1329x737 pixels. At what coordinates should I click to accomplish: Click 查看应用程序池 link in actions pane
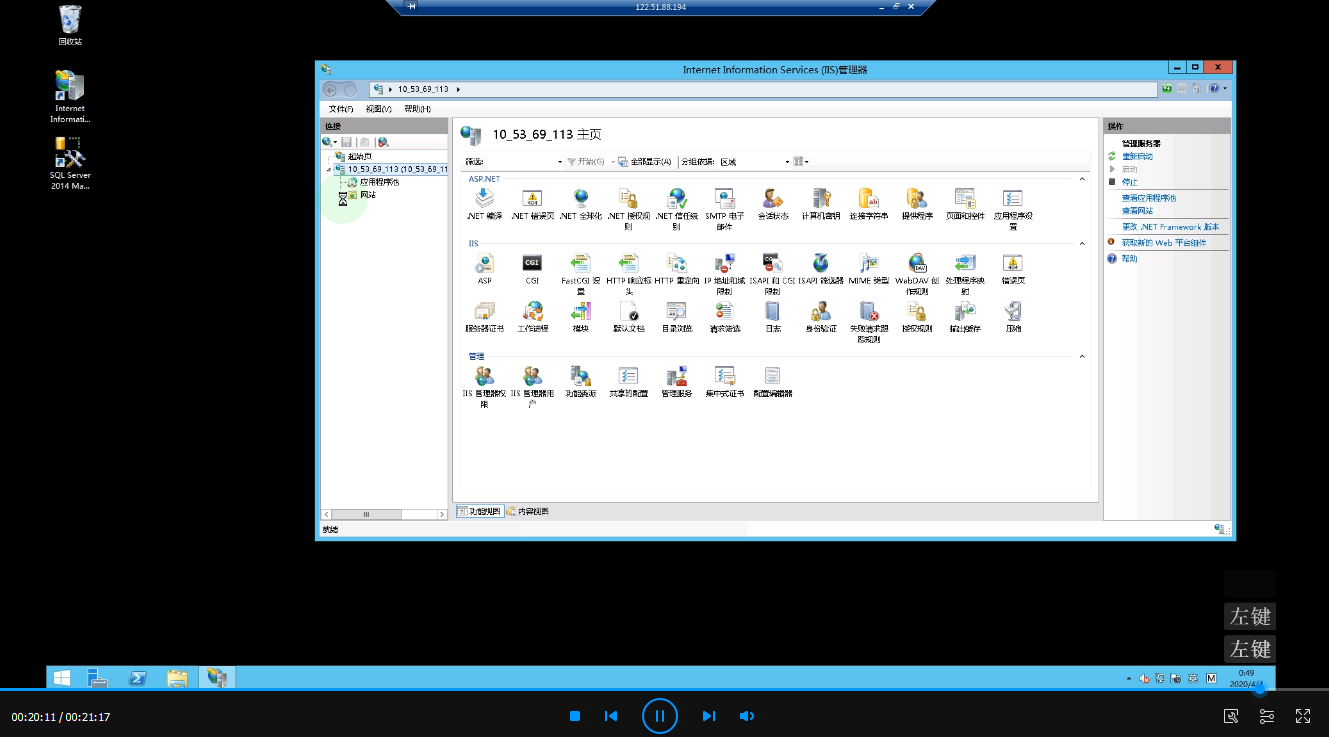click(x=1149, y=198)
